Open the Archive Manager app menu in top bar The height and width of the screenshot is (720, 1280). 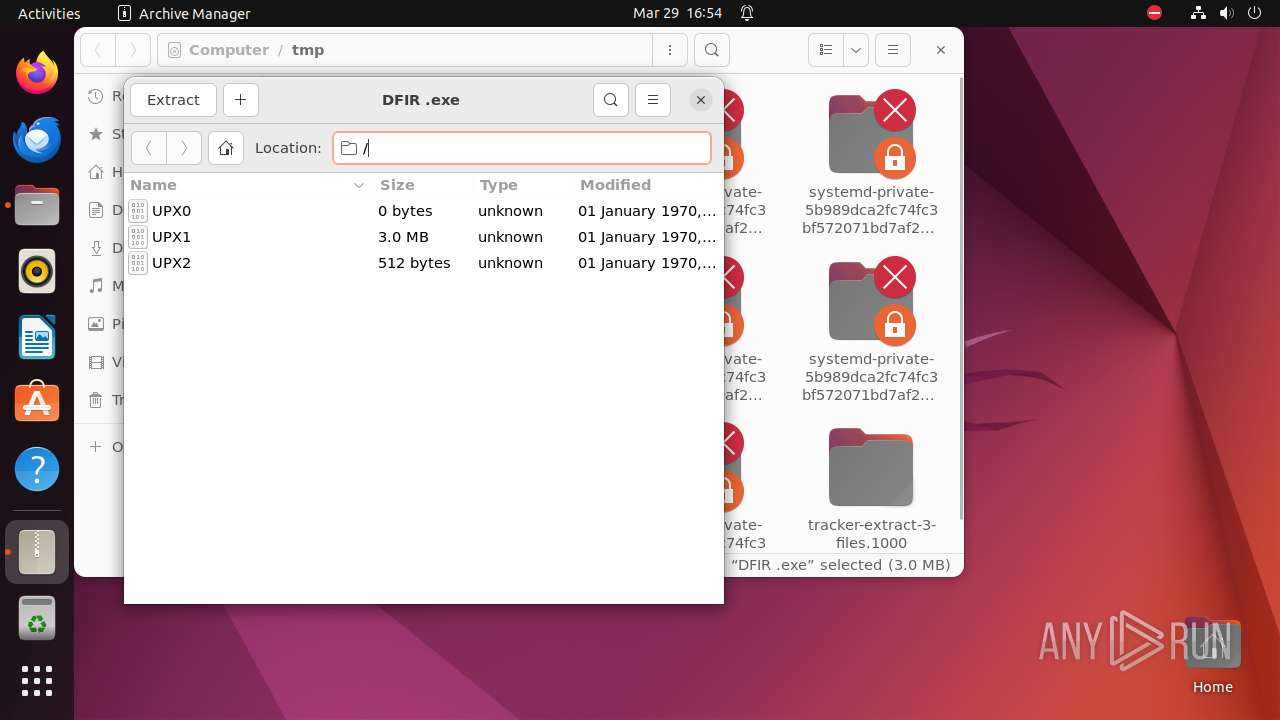(x=184, y=13)
